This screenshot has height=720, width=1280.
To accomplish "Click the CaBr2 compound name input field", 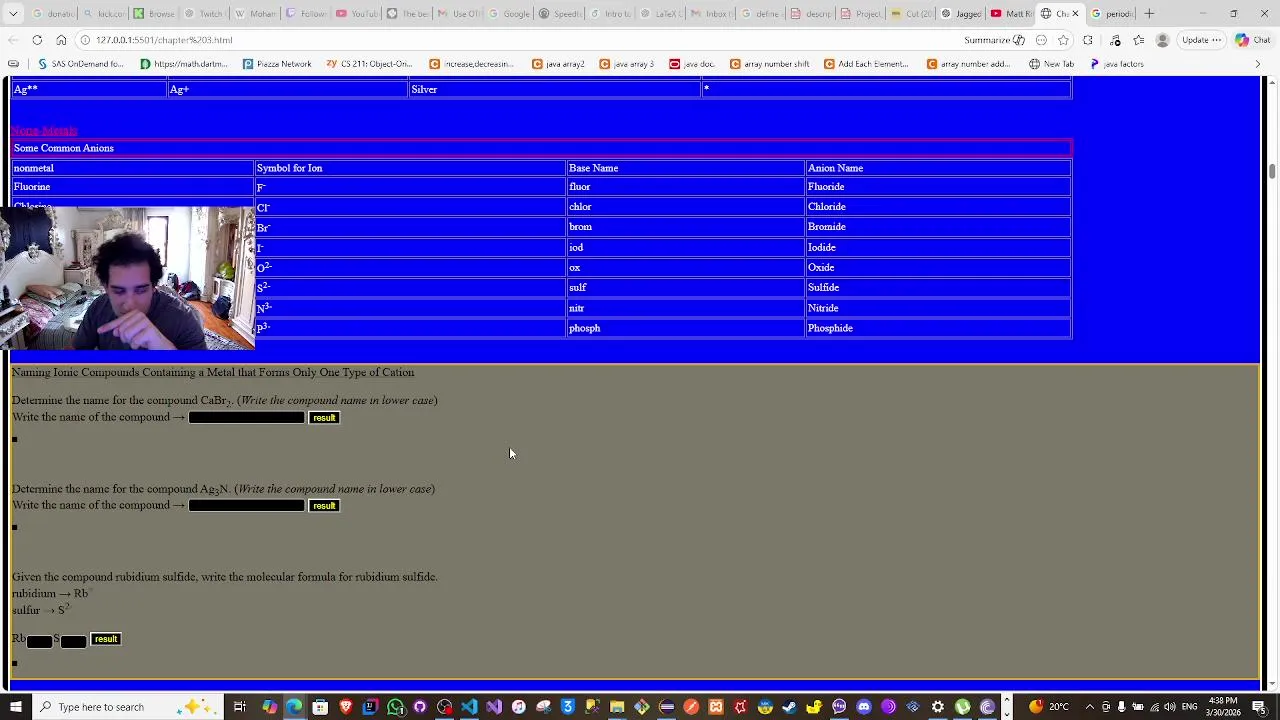I will [x=246, y=418].
